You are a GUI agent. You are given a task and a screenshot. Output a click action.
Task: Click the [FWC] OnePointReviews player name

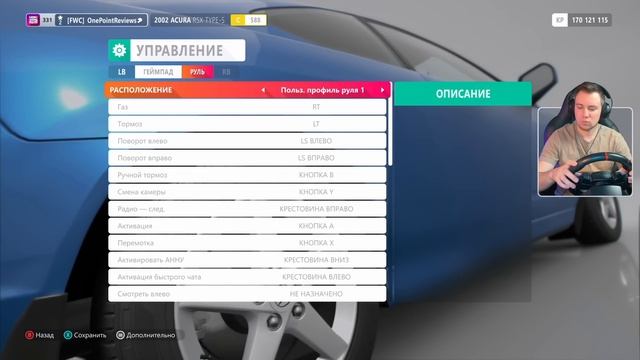[x=105, y=20]
